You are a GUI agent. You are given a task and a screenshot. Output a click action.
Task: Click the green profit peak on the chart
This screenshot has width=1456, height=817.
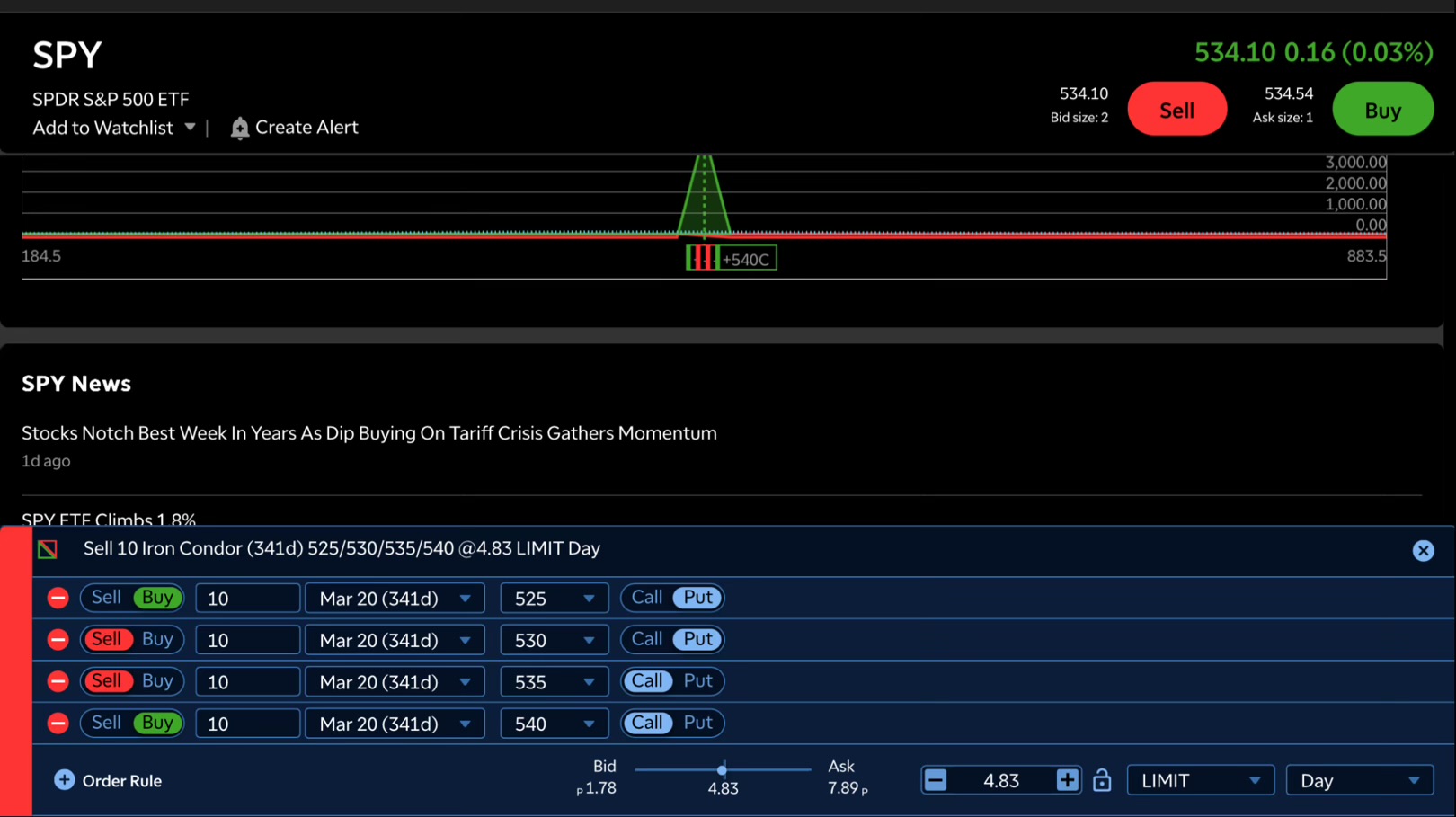click(704, 193)
